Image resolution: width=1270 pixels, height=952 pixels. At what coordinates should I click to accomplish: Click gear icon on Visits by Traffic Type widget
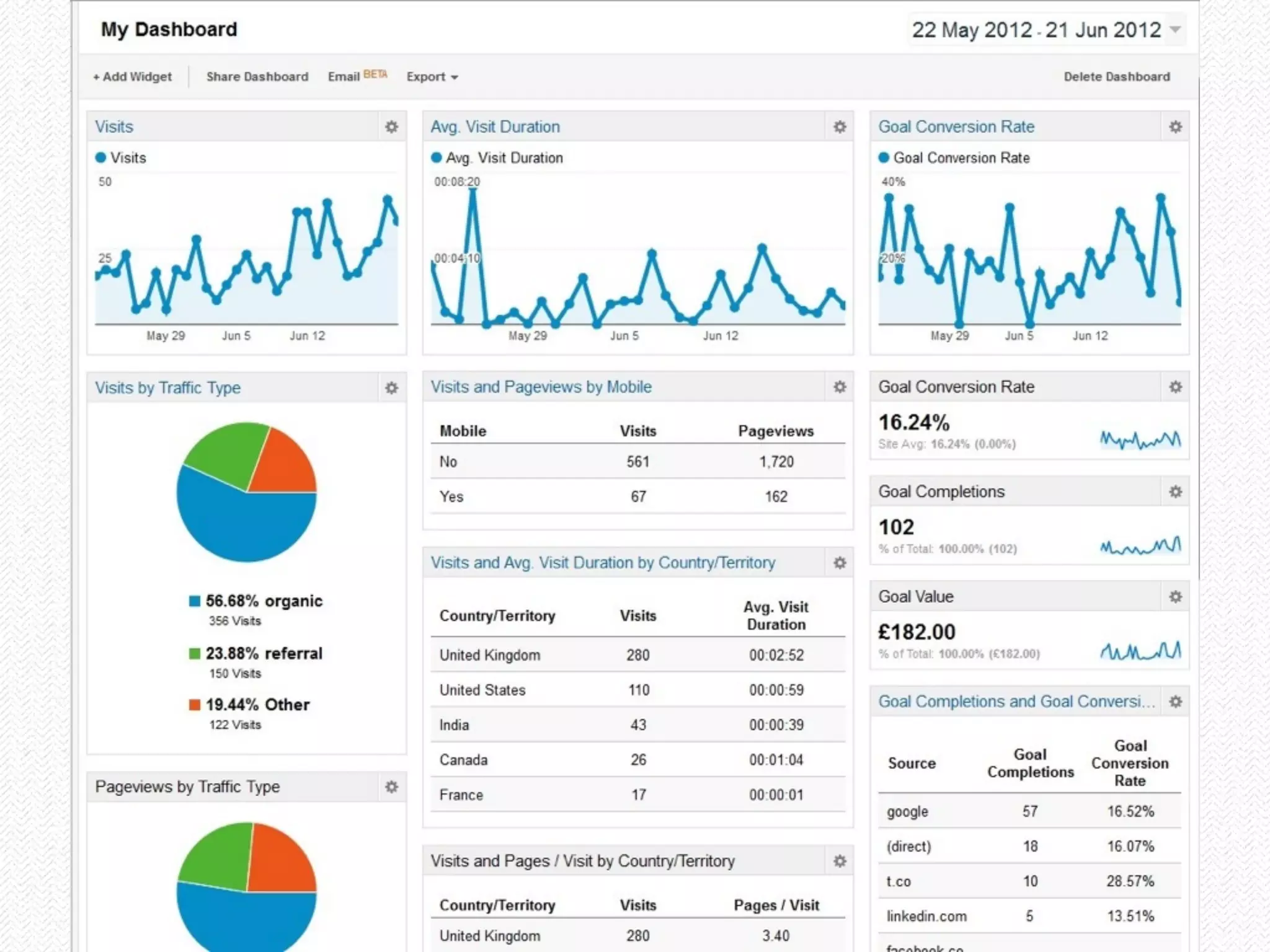(391, 388)
